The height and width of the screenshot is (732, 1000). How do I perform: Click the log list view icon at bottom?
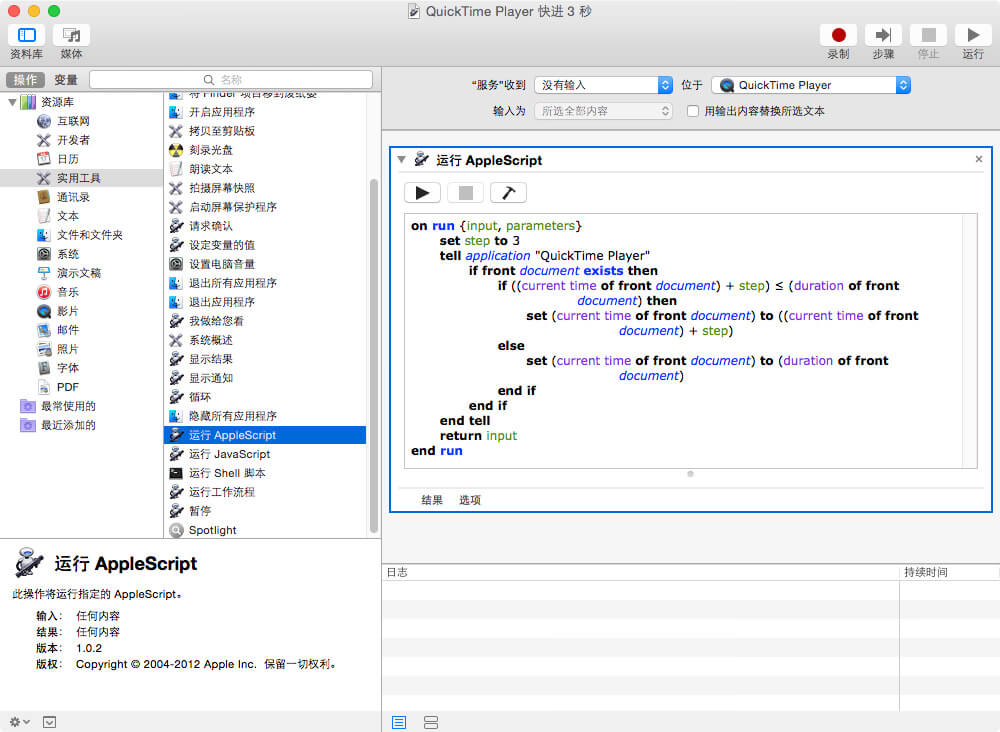(x=398, y=722)
